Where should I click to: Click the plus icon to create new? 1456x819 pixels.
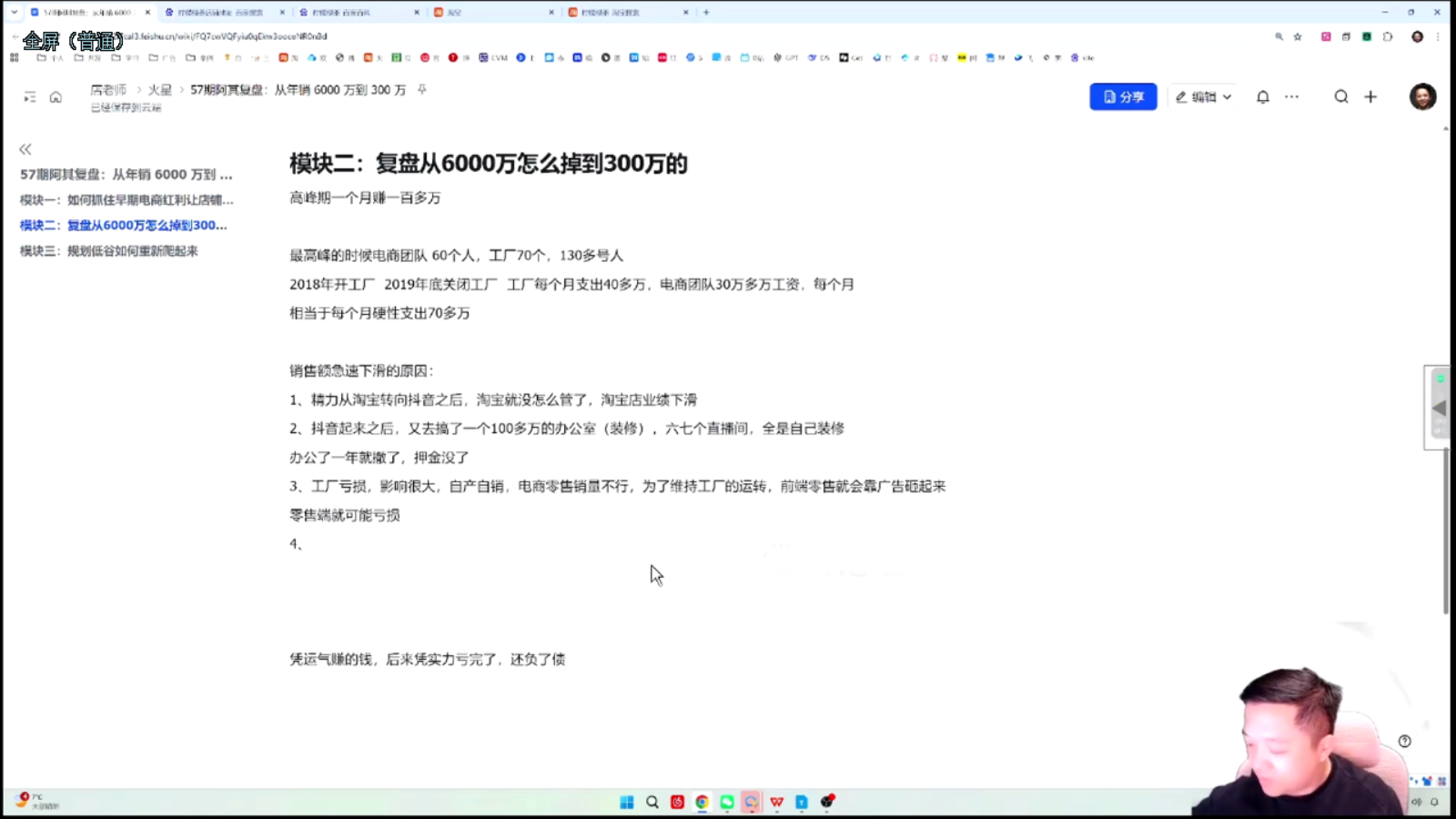point(1370,96)
